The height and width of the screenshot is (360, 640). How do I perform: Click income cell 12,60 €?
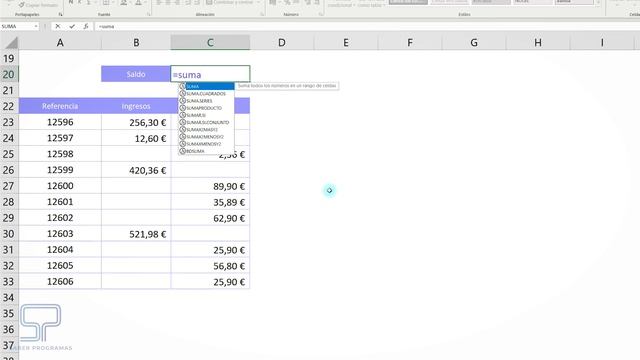tap(136, 138)
